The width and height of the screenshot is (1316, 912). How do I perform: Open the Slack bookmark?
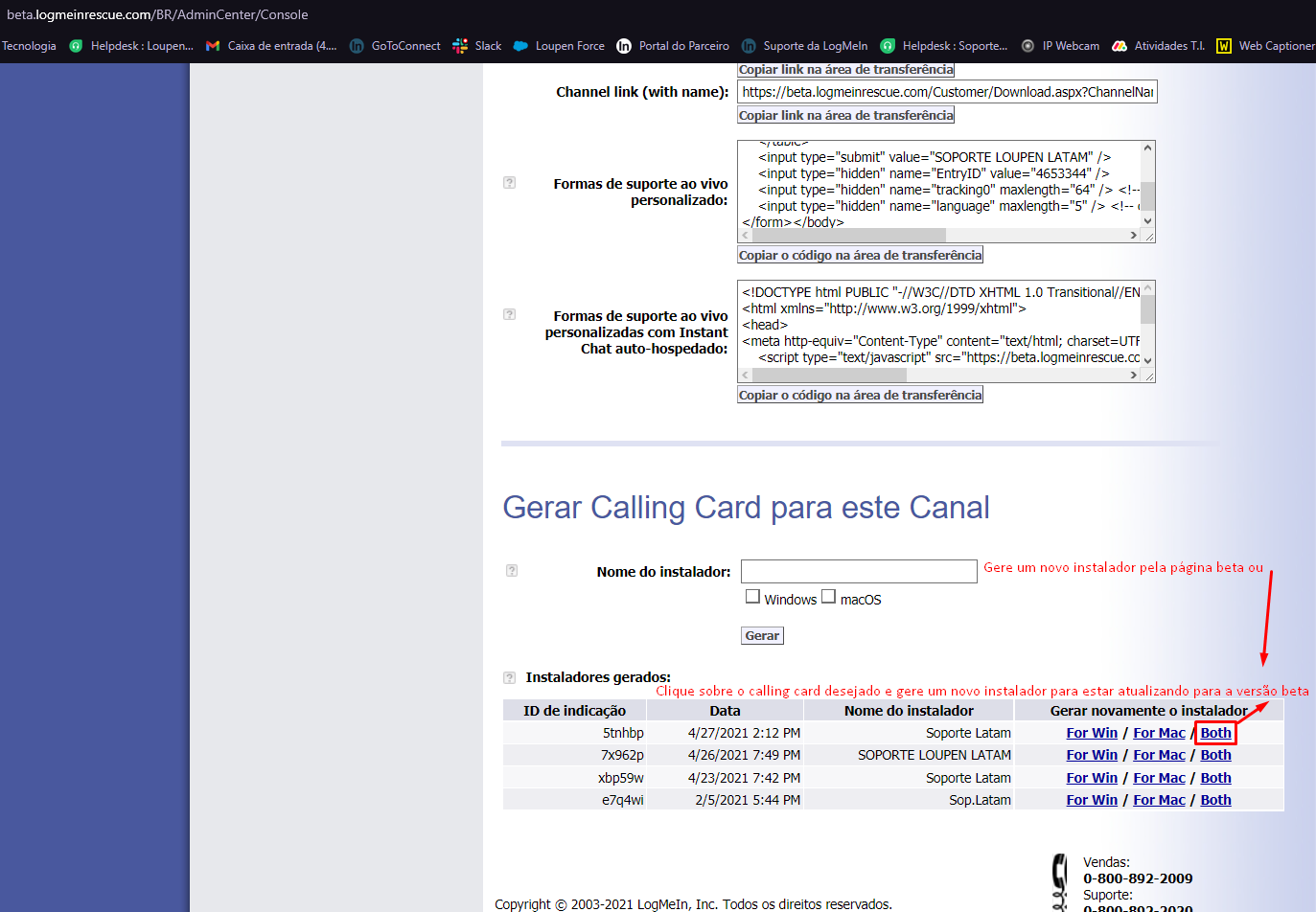477,46
